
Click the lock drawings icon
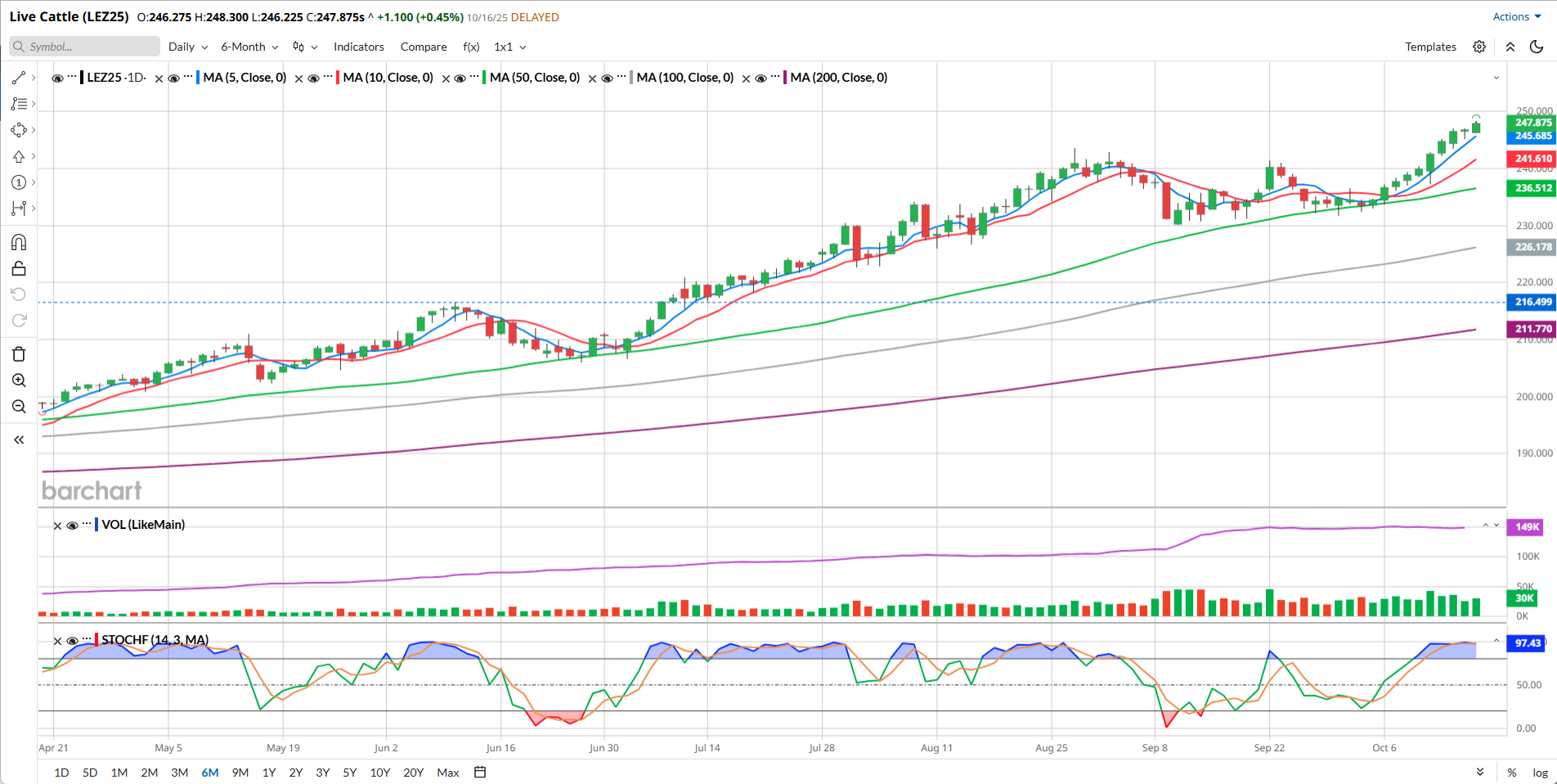(19, 269)
